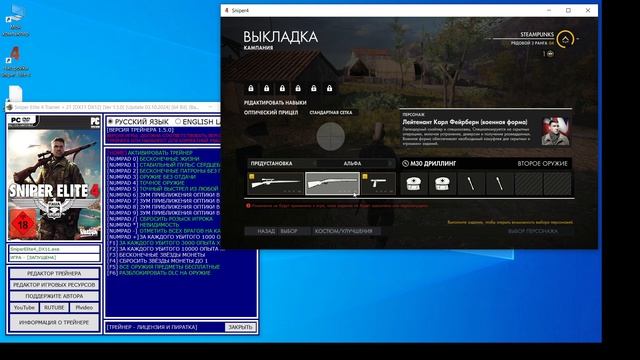Image resolution: width=640 pixels, height=360 pixels.
Task: Click [F5] ВСЕ ОРУЖИЯ ПРЕДМЕТЫ БЕСПЛАТНЫЕ line
Action: (x=164, y=267)
